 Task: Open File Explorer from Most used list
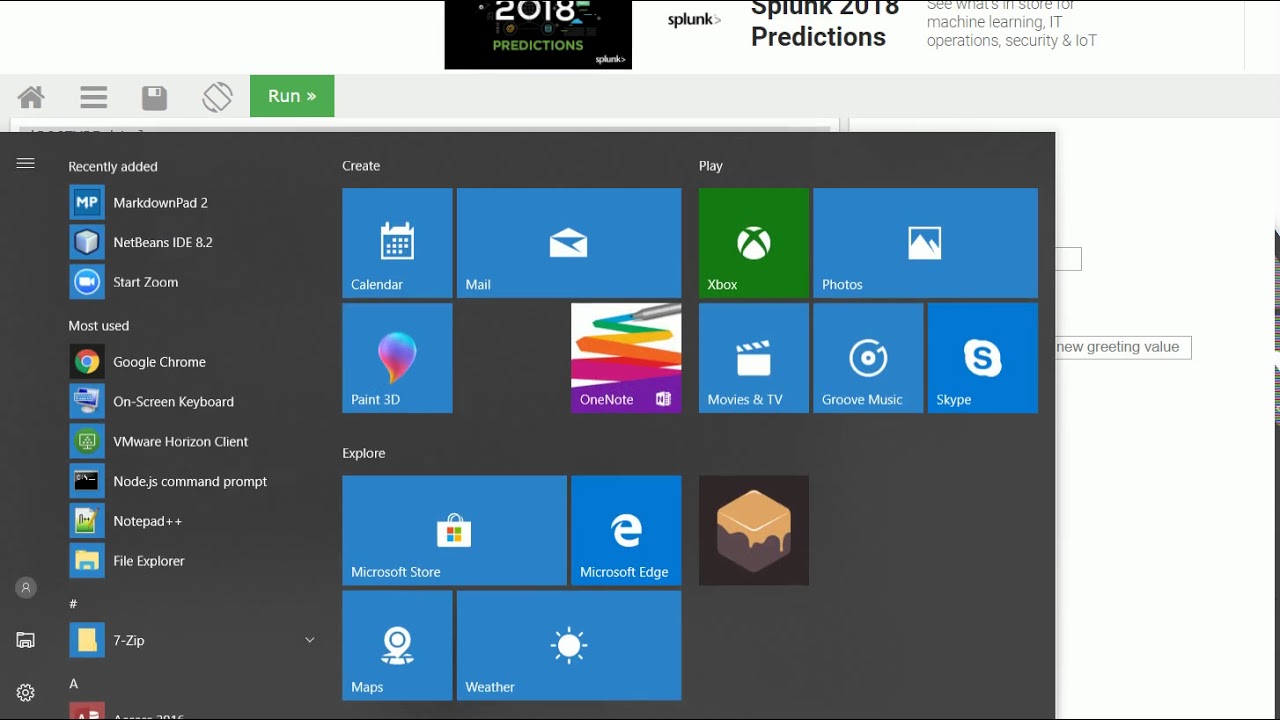click(194, 561)
